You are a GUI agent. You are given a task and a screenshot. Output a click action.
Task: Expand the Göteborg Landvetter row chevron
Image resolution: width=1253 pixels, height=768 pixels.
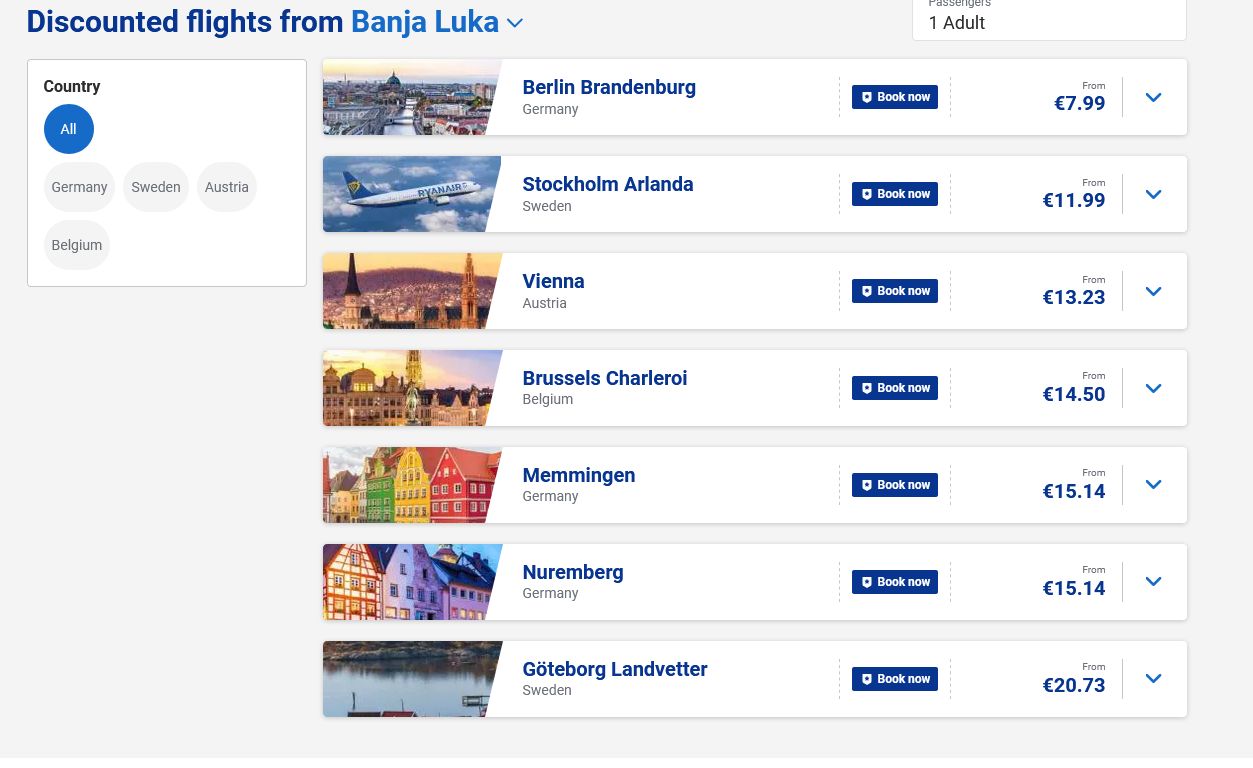[1153, 679]
